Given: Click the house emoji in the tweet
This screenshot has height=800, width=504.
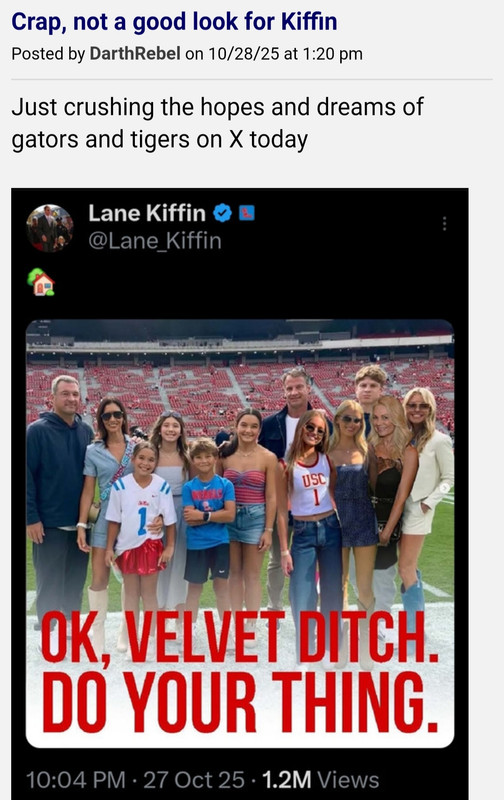Looking at the screenshot, I should coord(41,282).
